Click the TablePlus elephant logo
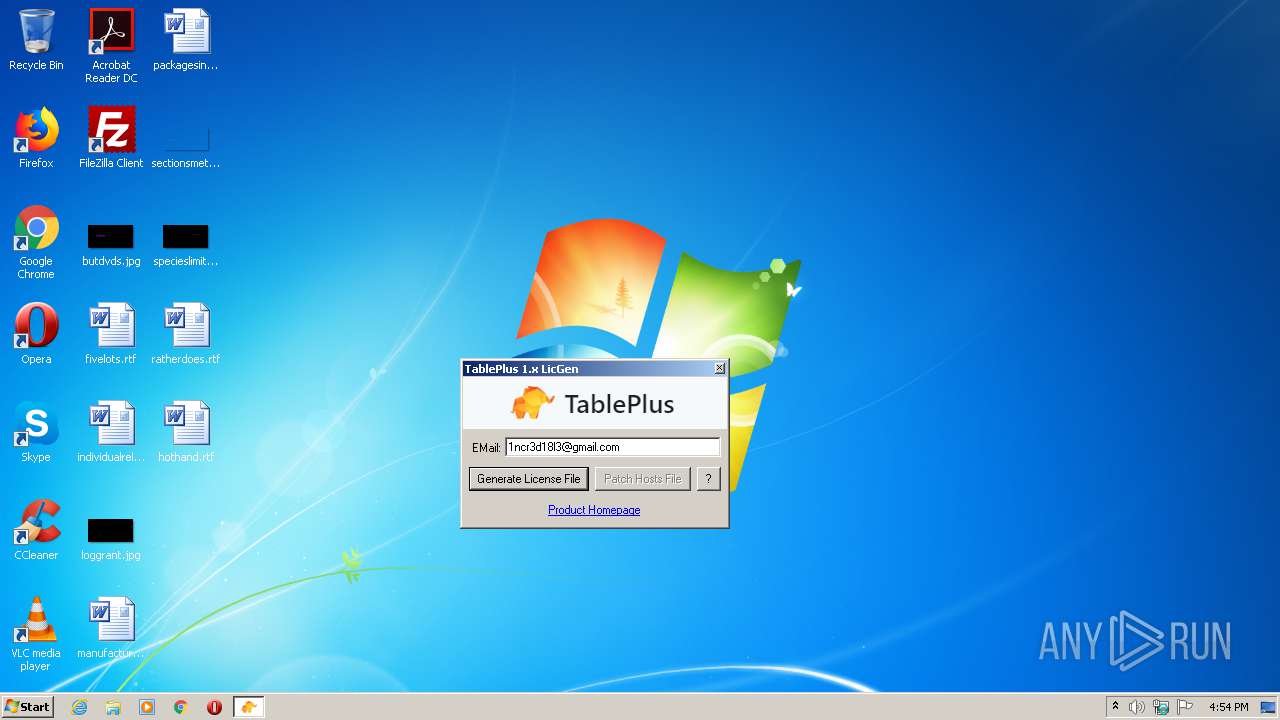The image size is (1280, 720). (x=532, y=404)
